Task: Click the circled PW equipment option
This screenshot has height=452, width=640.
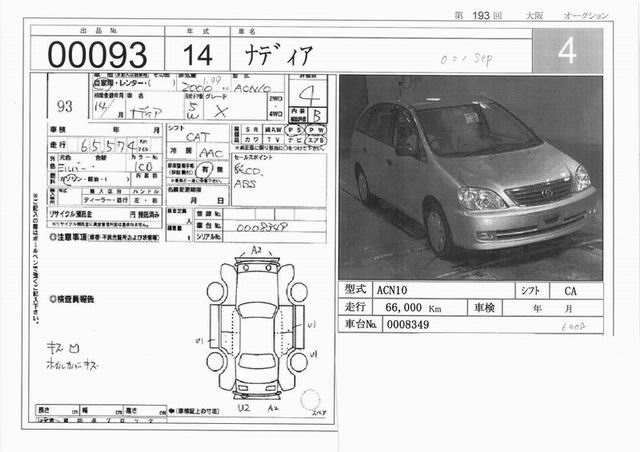Action: coord(316,130)
